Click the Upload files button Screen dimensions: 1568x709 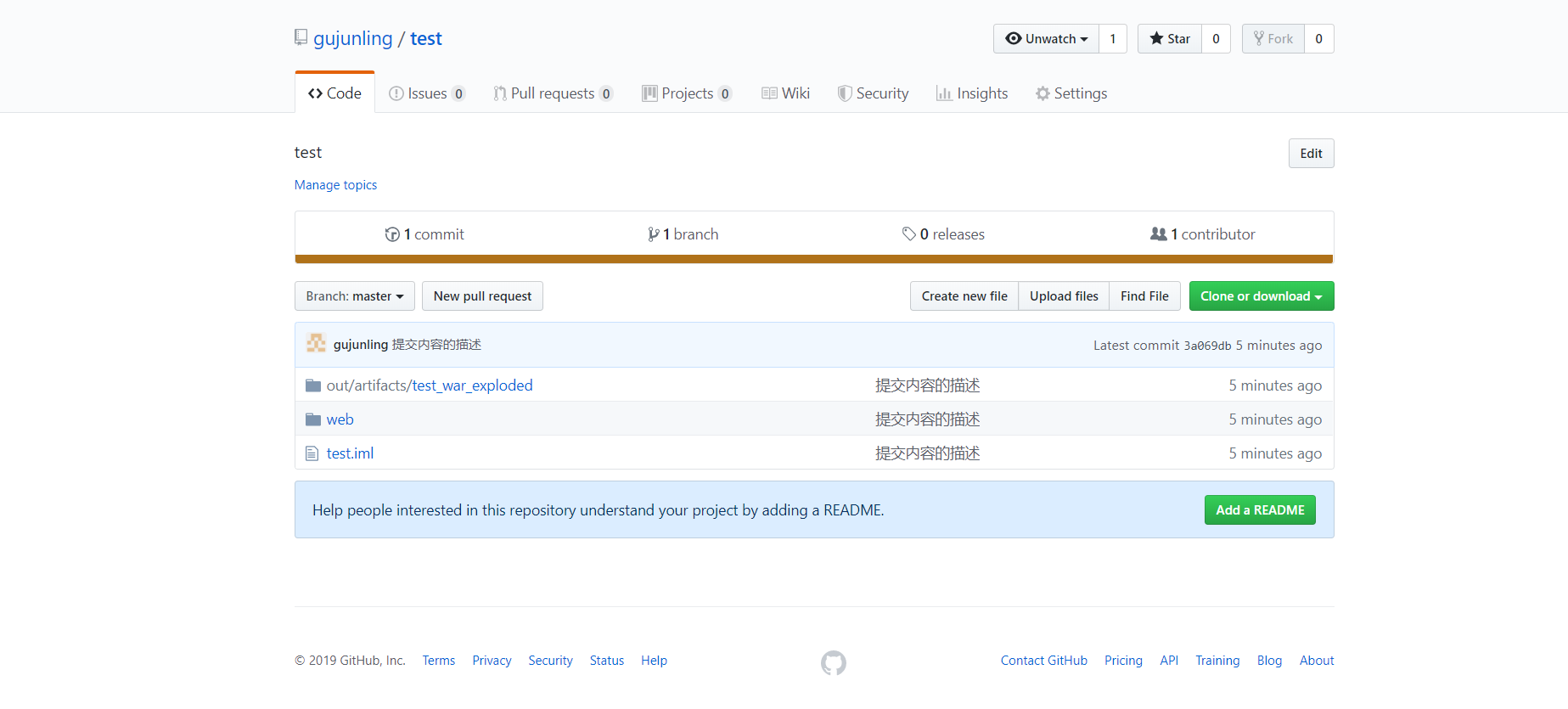(1063, 296)
